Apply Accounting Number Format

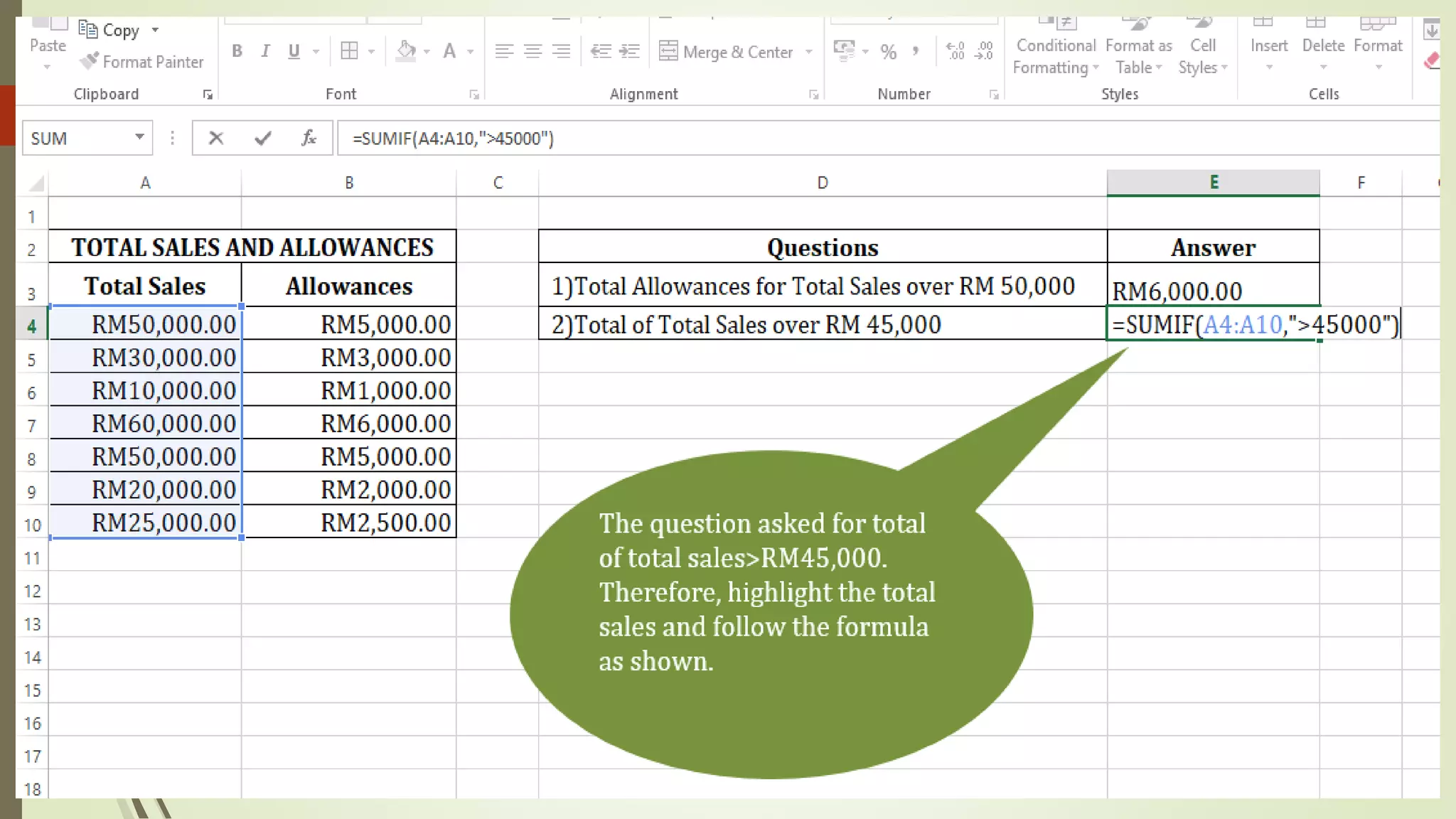pyautogui.click(x=844, y=51)
